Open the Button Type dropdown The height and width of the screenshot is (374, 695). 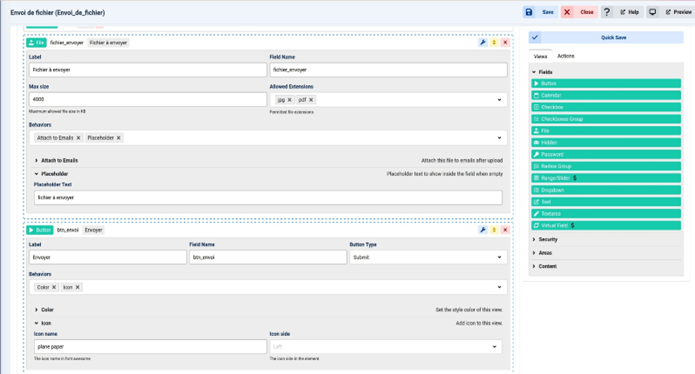(x=499, y=257)
